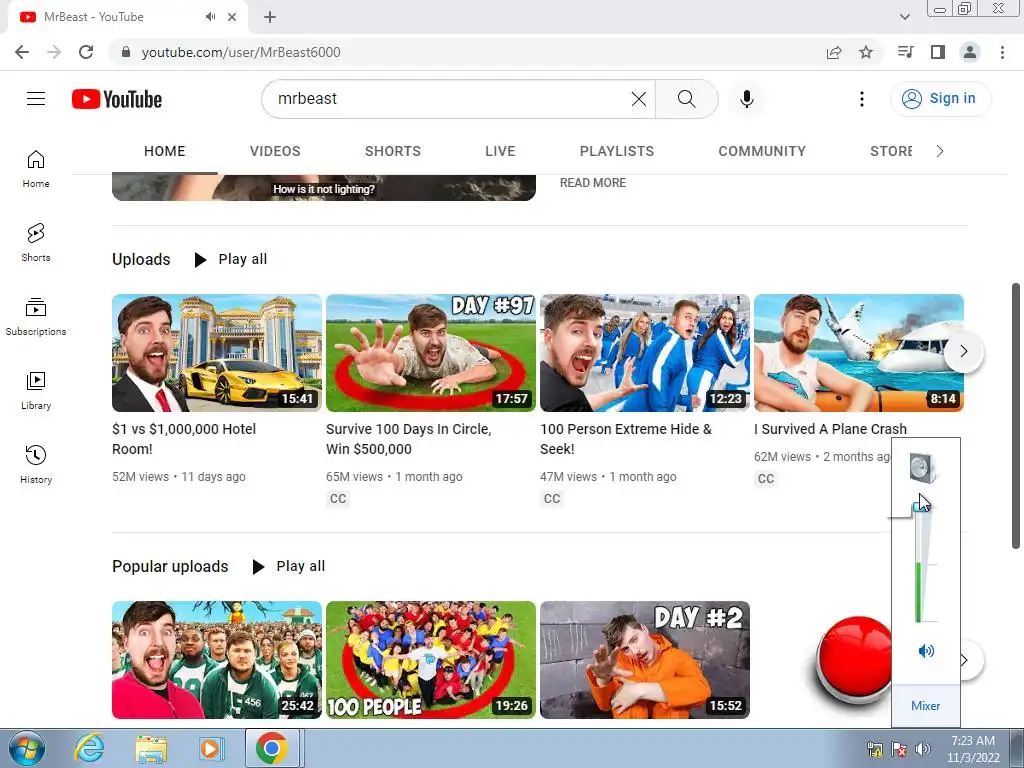Image resolution: width=1024 pixels, height=768 pixels.
Task: Switch to the COMMUNITY channel tab
Action: point(762,152)
